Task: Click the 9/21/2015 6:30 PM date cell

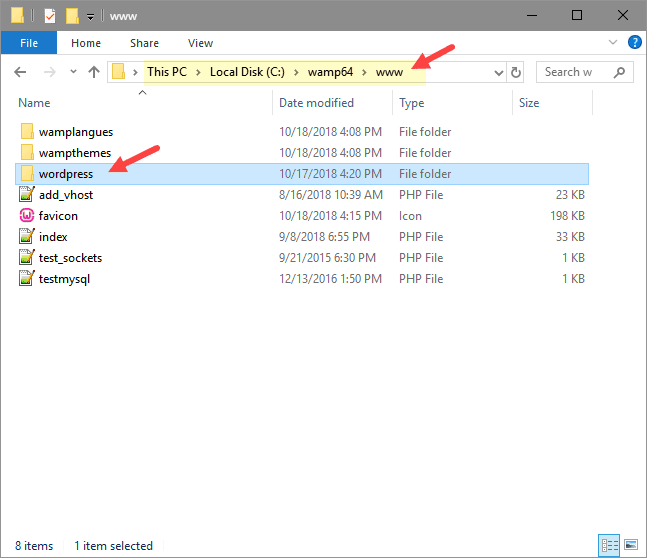Action: [328, 258]
